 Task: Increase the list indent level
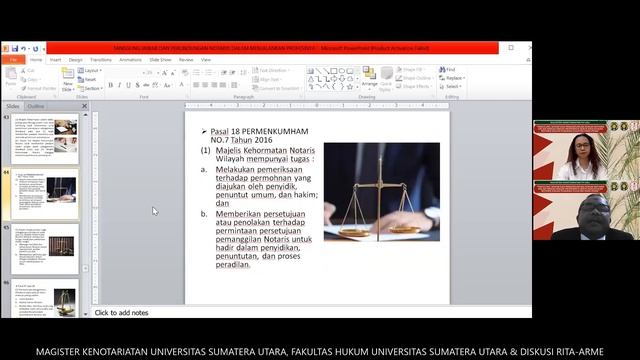tap(232, 73)
